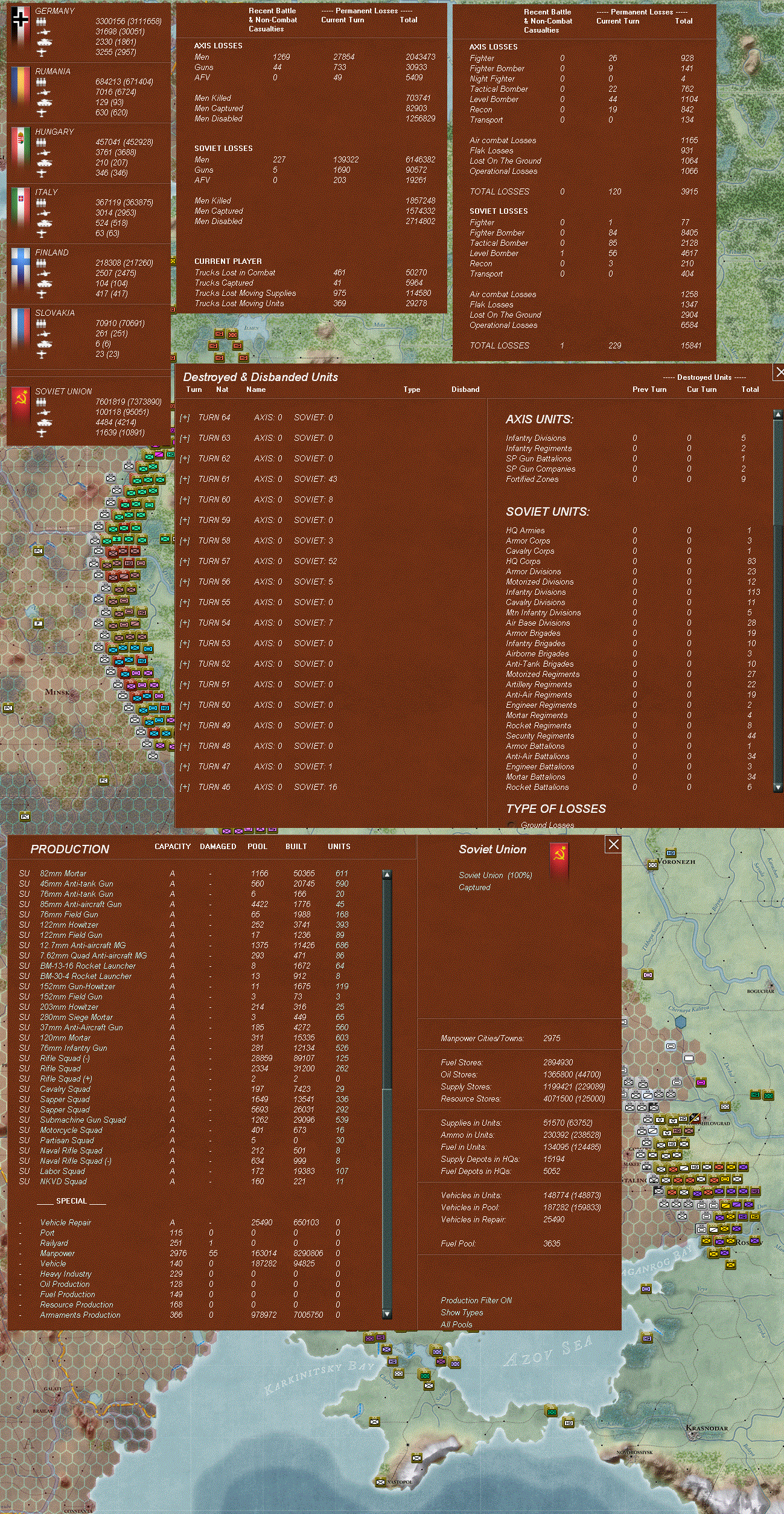Click Finland's artillery gun icon
Image resolution: width=784 pixels, height=1514 pixels.
pyautogui.click(x=43, y=273)
